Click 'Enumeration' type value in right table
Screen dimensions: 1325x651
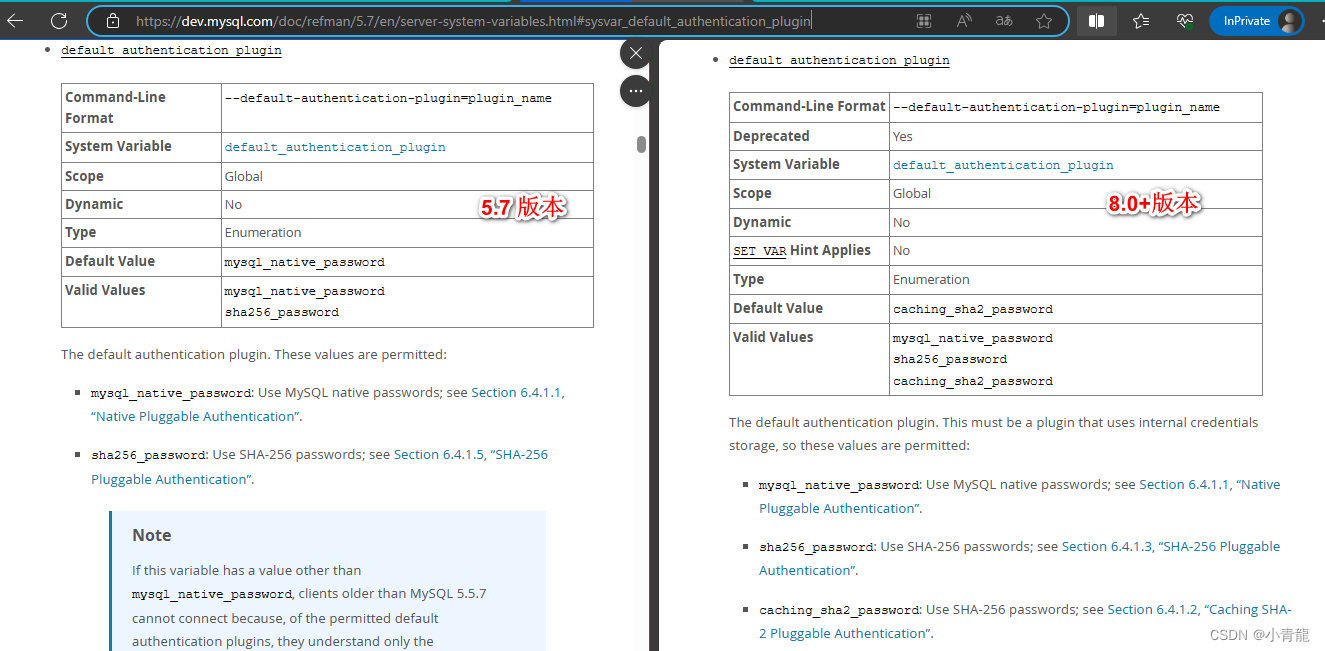(x=931, y=279)
